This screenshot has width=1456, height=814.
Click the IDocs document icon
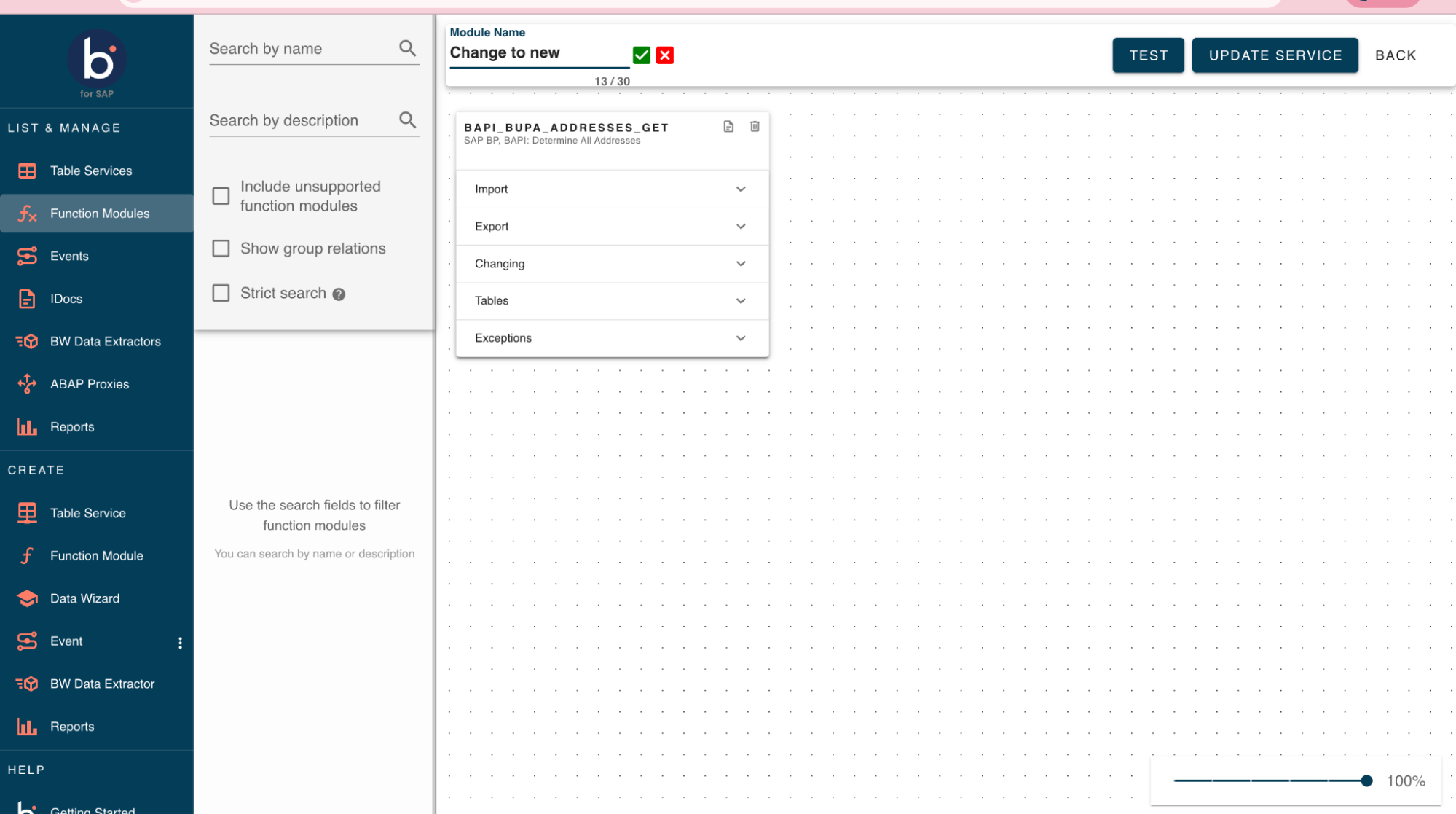(27, 299)
